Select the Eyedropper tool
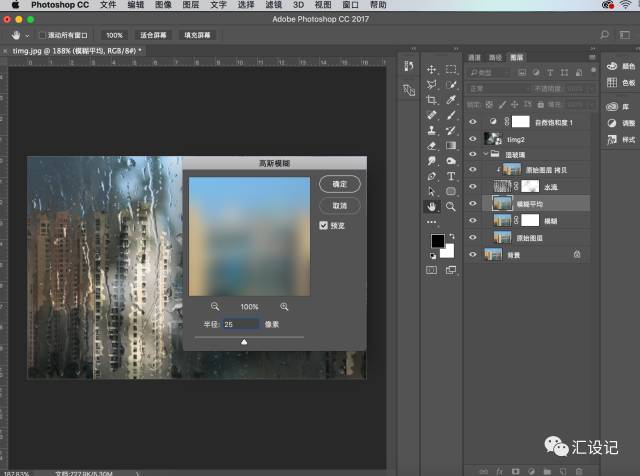The height and width of the screenshot is (476, 640). pyautogui.click(x=451, y=101)
